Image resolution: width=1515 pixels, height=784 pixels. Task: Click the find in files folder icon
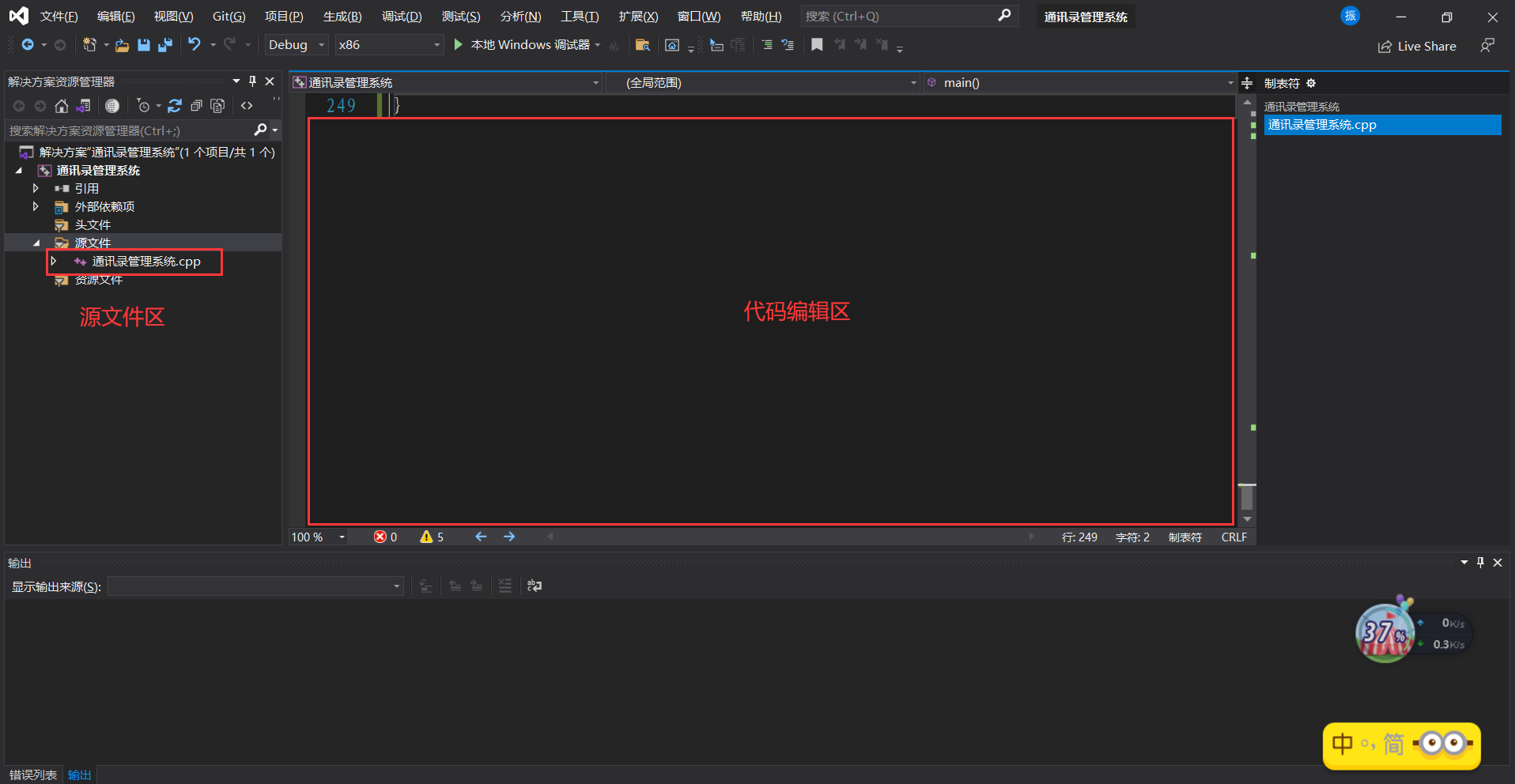[x=643, y=45]
